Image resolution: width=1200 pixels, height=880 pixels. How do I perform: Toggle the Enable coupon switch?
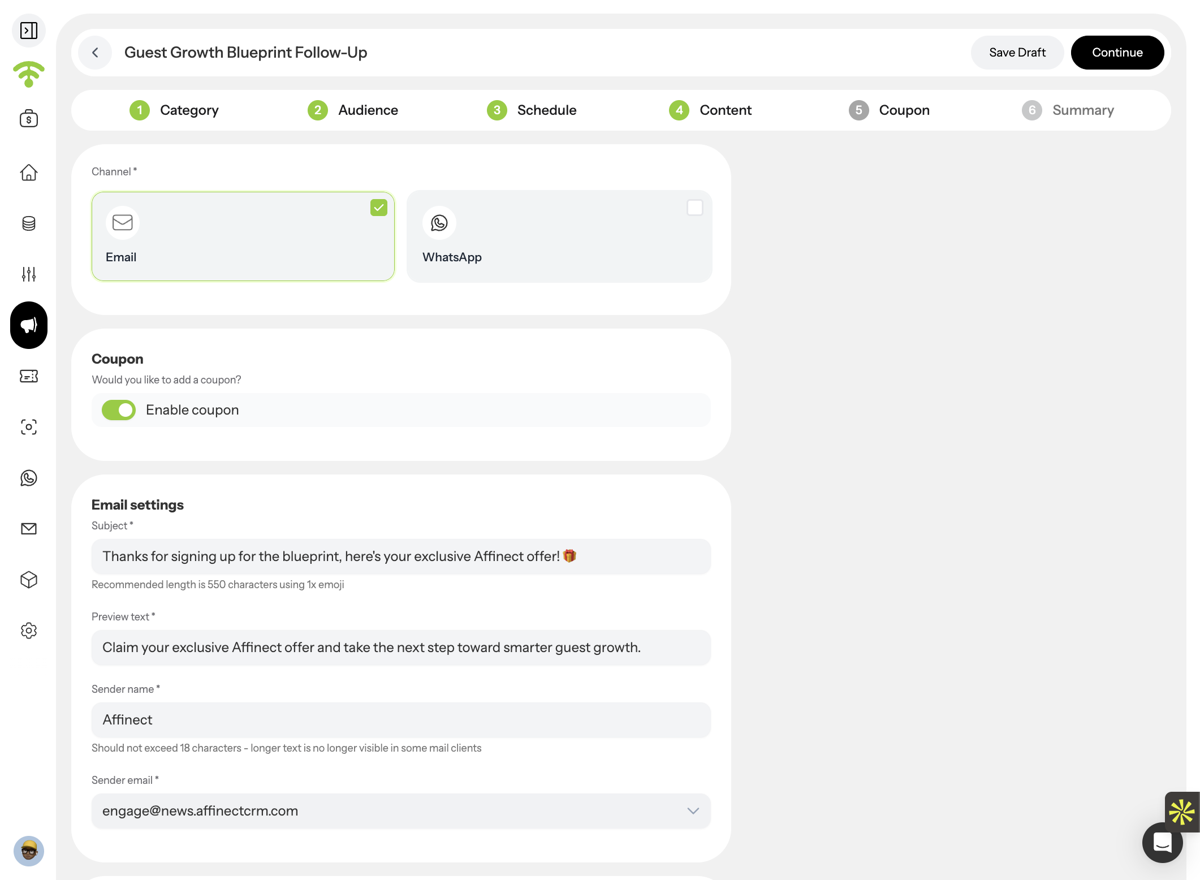click(119, 410)
